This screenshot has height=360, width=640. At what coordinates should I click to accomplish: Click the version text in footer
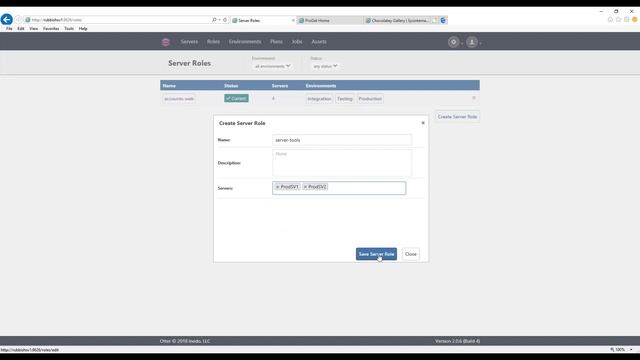[x=457, y=341]
